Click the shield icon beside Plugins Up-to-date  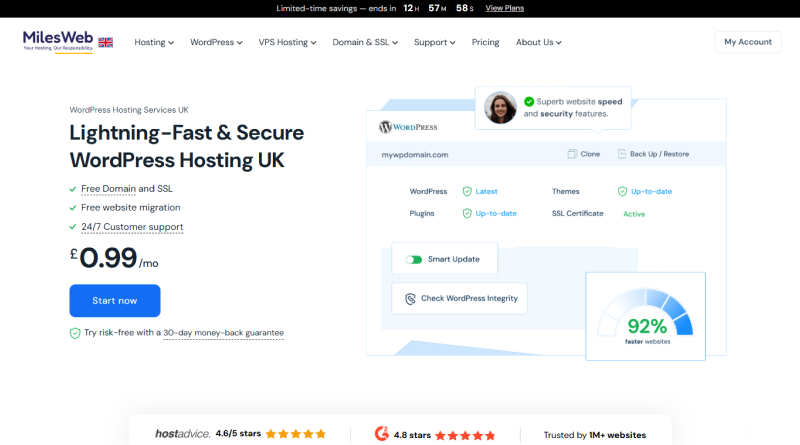pos(467,213)
